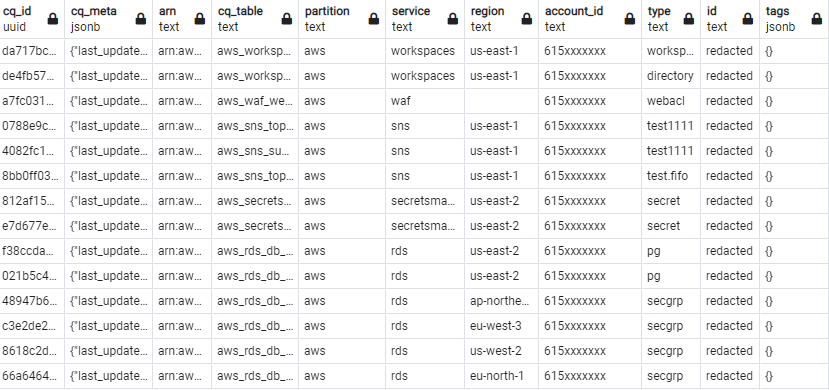
Task: Click the eu-north-1 region cell
Action: 502,376
